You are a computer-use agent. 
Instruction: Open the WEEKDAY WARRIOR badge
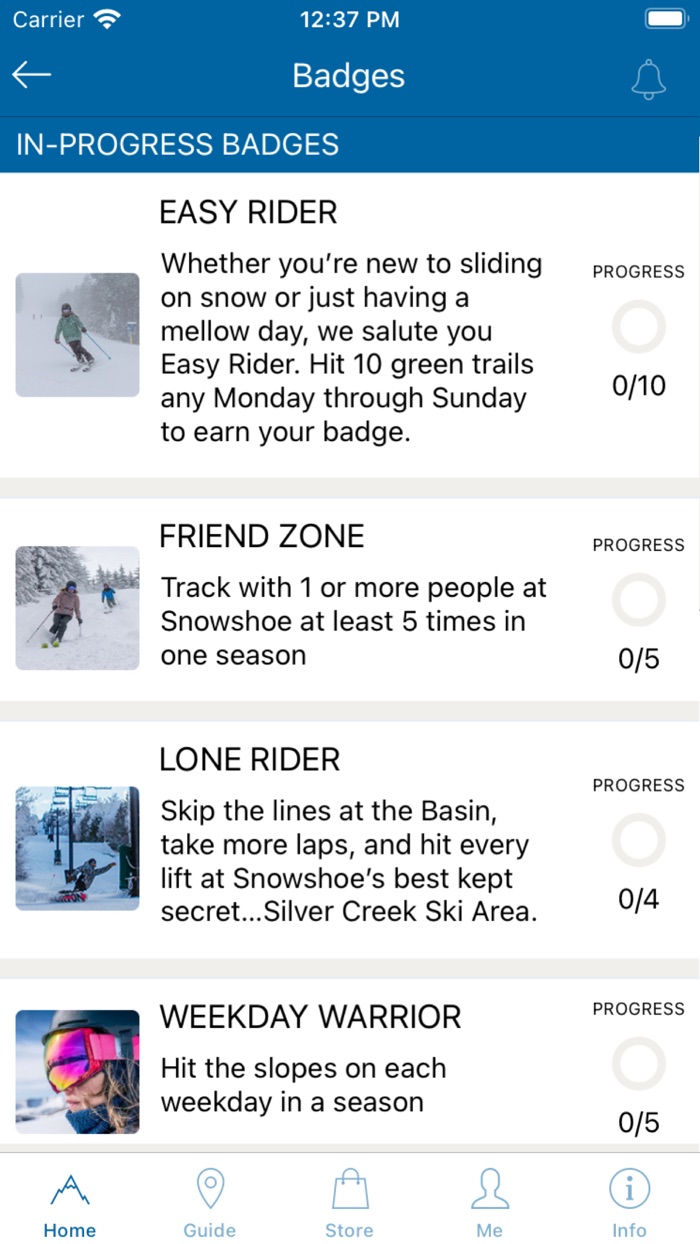click(x=309, y=1016)
